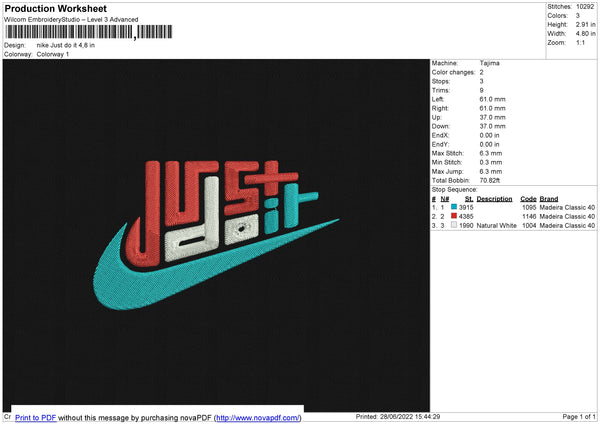
Task: Click the Print to PDF link
Action: (36, 417)
